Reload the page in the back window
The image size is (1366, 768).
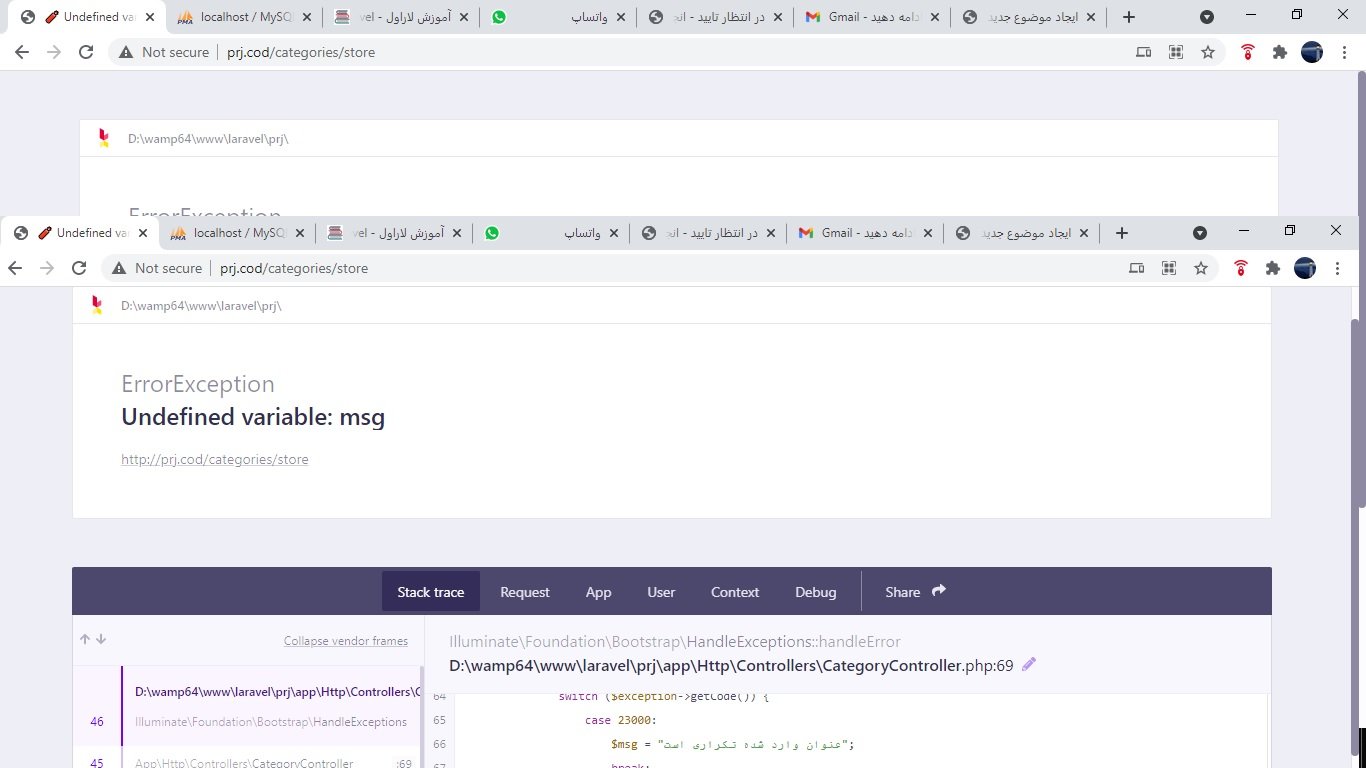point(86,52)
